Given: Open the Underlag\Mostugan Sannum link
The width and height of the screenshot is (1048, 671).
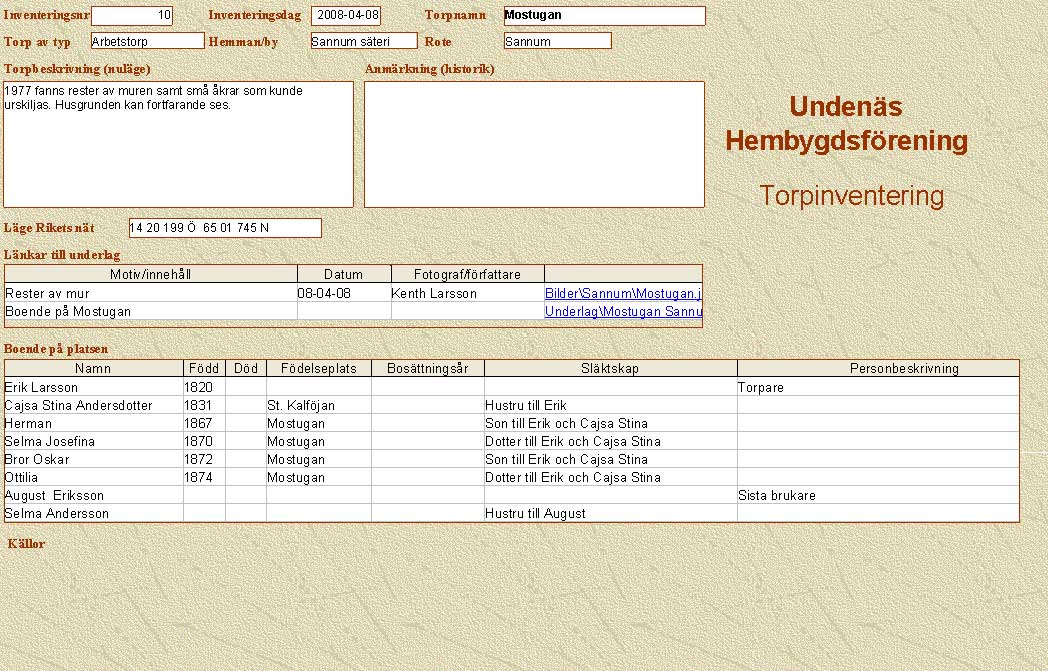Looking at the screenshot, I should [622, 312].
